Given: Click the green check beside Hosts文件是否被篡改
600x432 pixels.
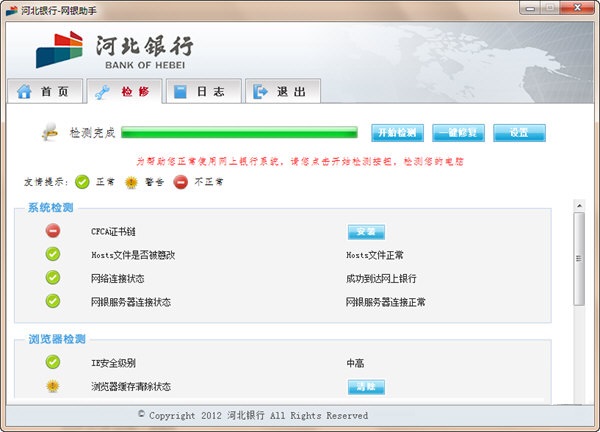Looking at the screenshot, I should coord(53,254).
